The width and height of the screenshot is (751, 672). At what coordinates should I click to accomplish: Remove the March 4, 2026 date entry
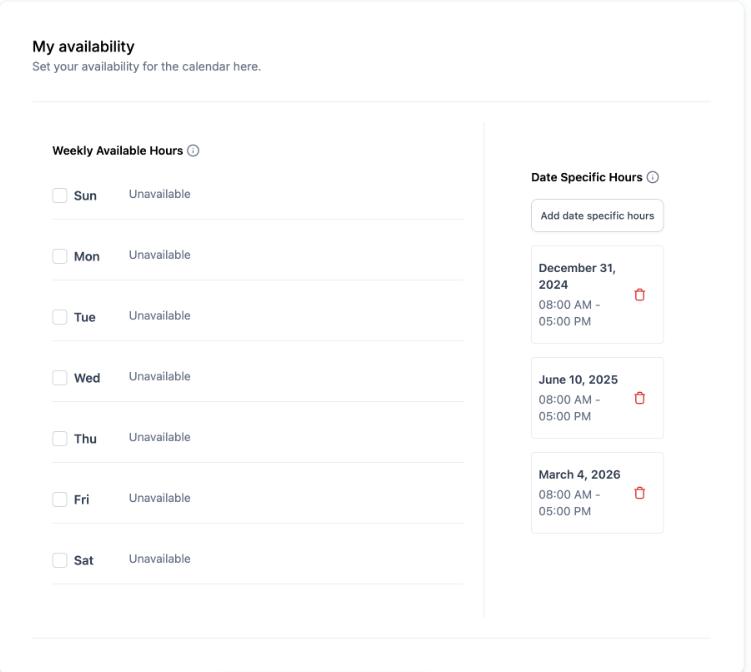tap(640, 493)
